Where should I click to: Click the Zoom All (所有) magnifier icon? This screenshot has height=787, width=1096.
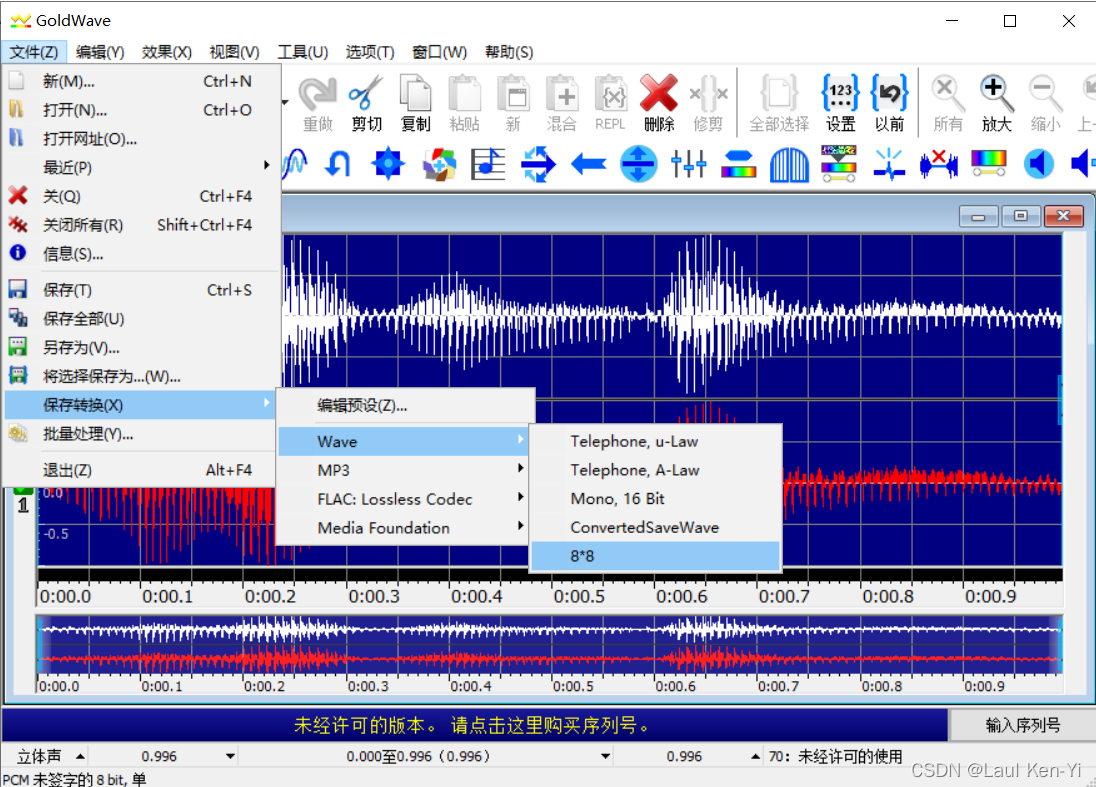click(948, 103)
